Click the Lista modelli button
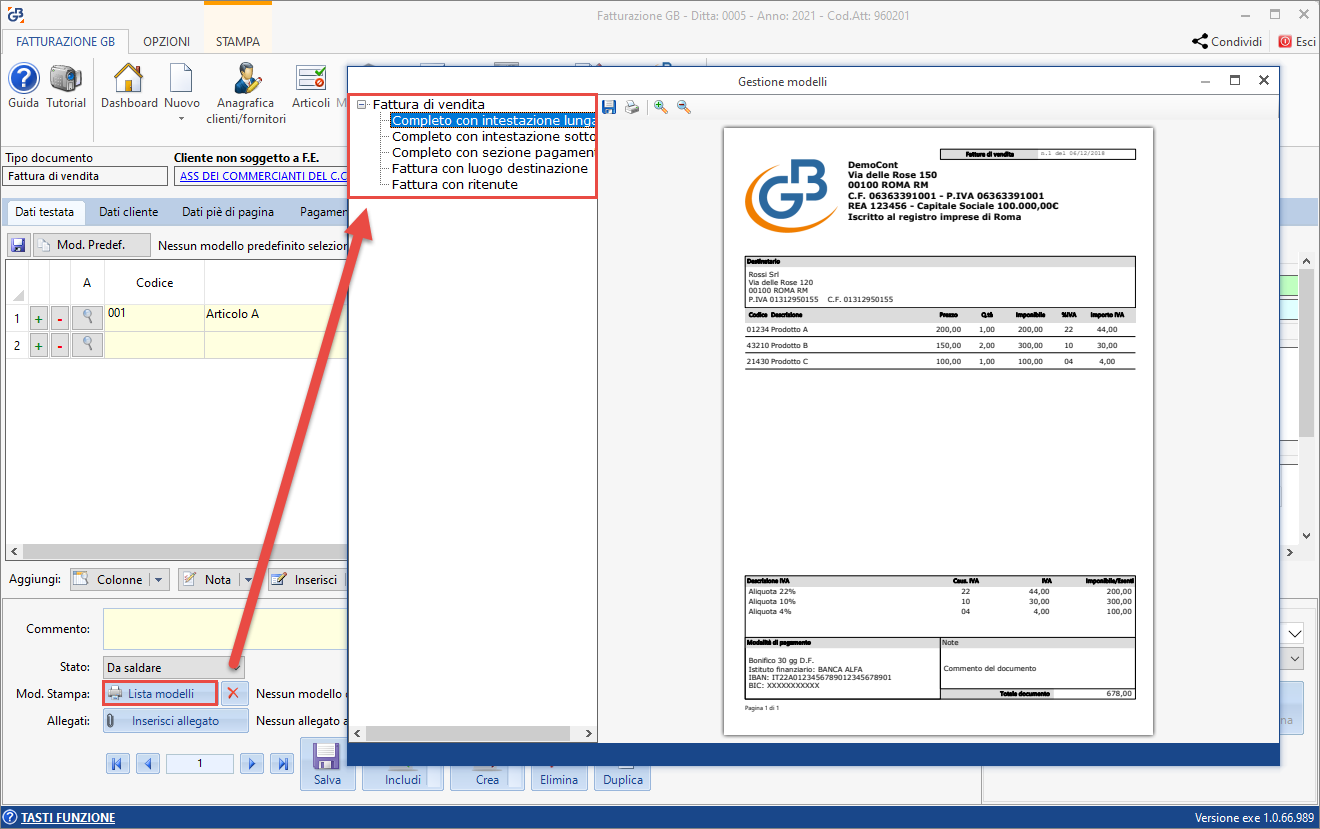The height and width of the screenshot is (829, 1320). [160, 693]
